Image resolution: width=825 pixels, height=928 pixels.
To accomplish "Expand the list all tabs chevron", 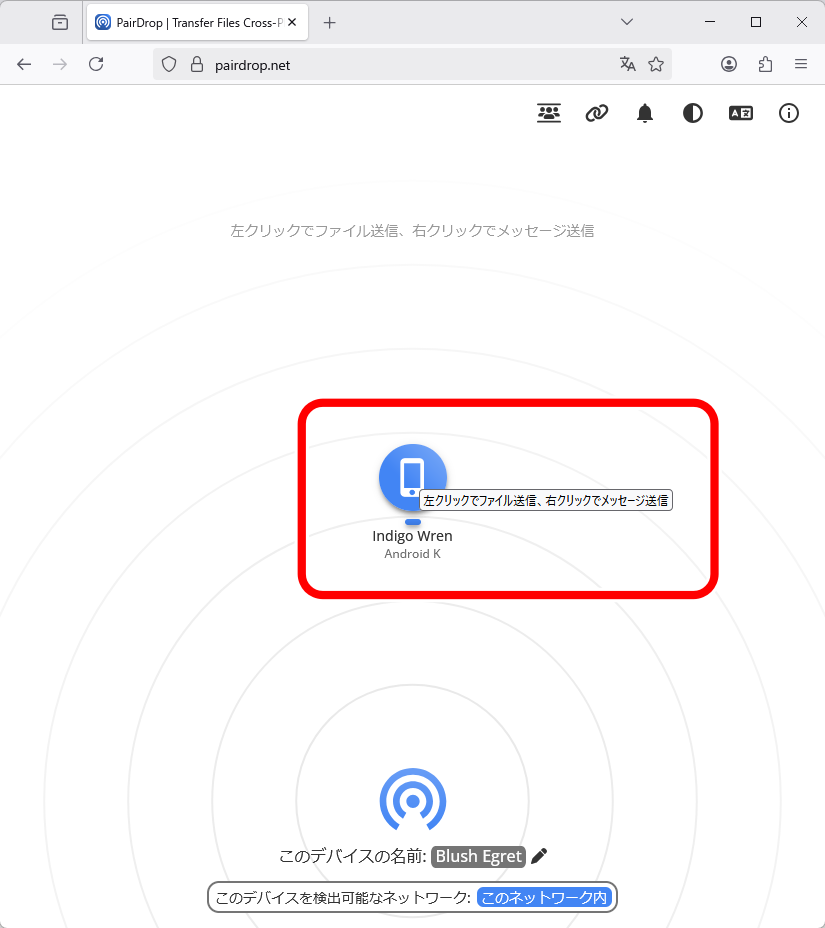I will [627, 22].
